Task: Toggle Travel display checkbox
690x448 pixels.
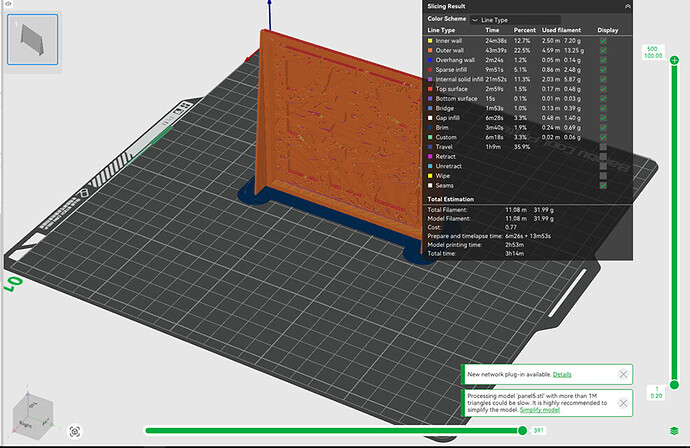Action: (603, 147)
